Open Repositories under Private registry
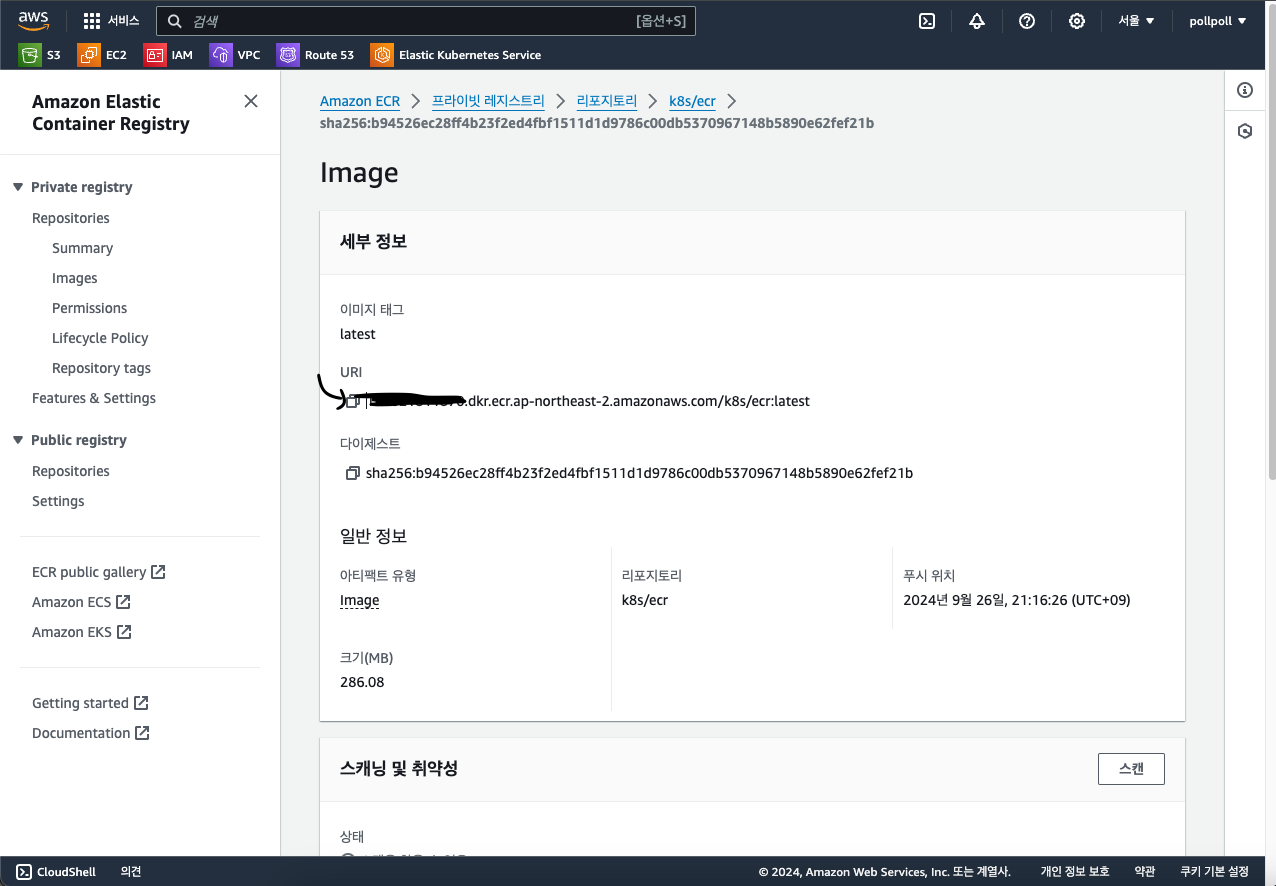 [71, 218]
